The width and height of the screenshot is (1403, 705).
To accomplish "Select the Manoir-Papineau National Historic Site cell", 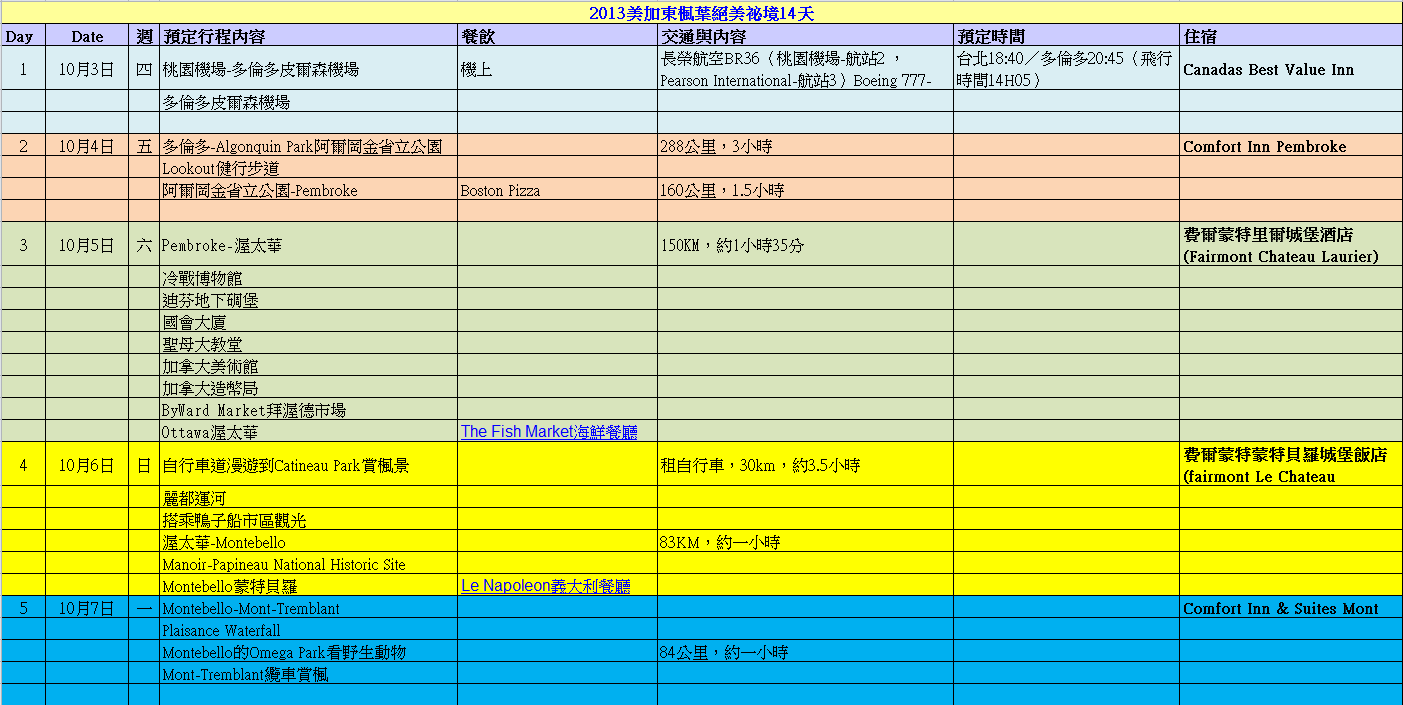I will (x=284, y=565).
